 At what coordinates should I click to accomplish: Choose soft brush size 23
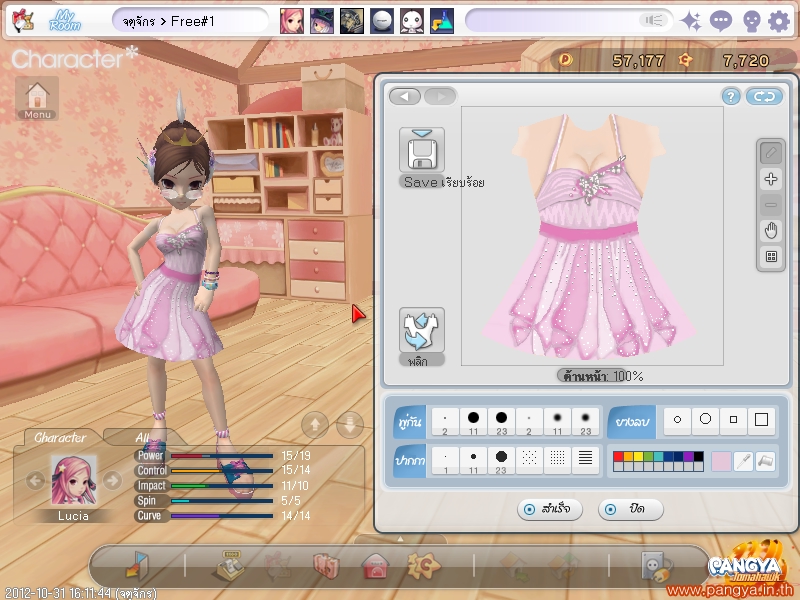point(585,421)
